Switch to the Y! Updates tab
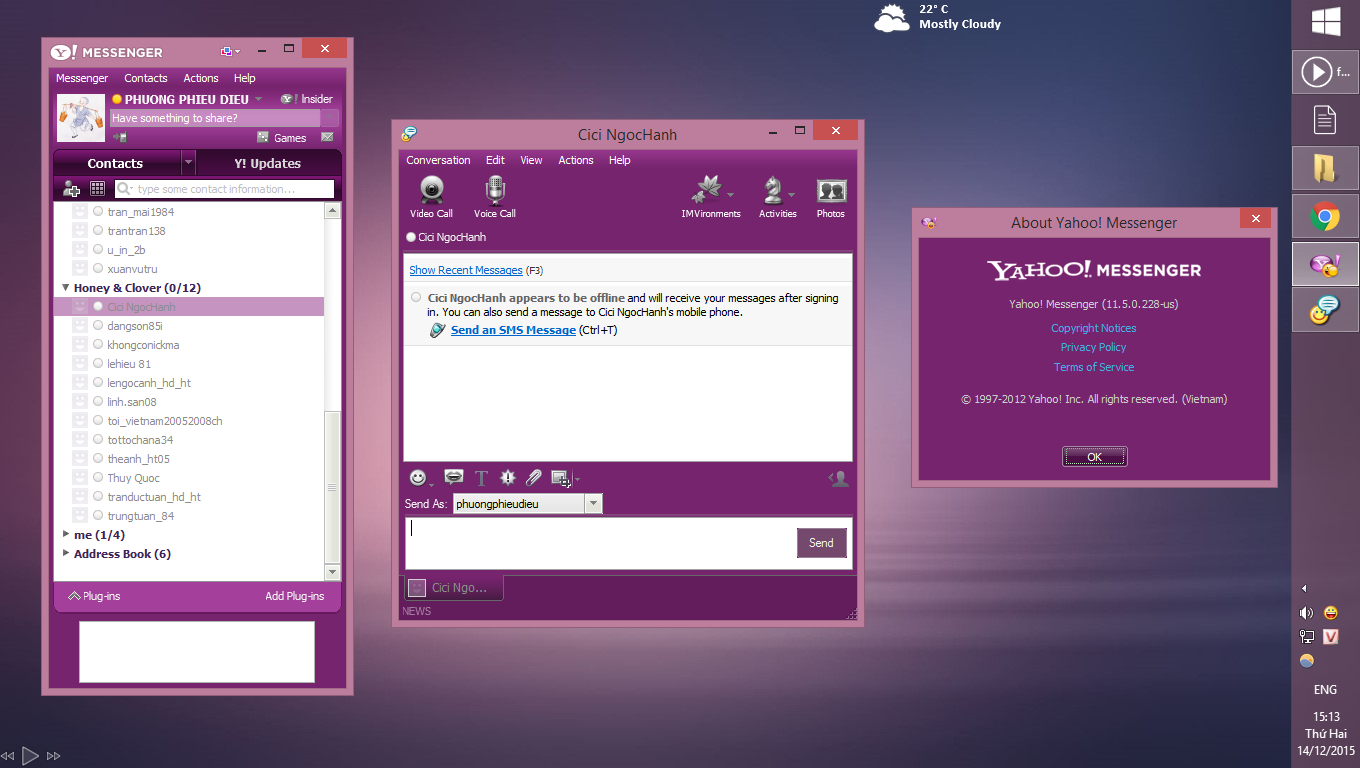 click(x=268, y=163)
